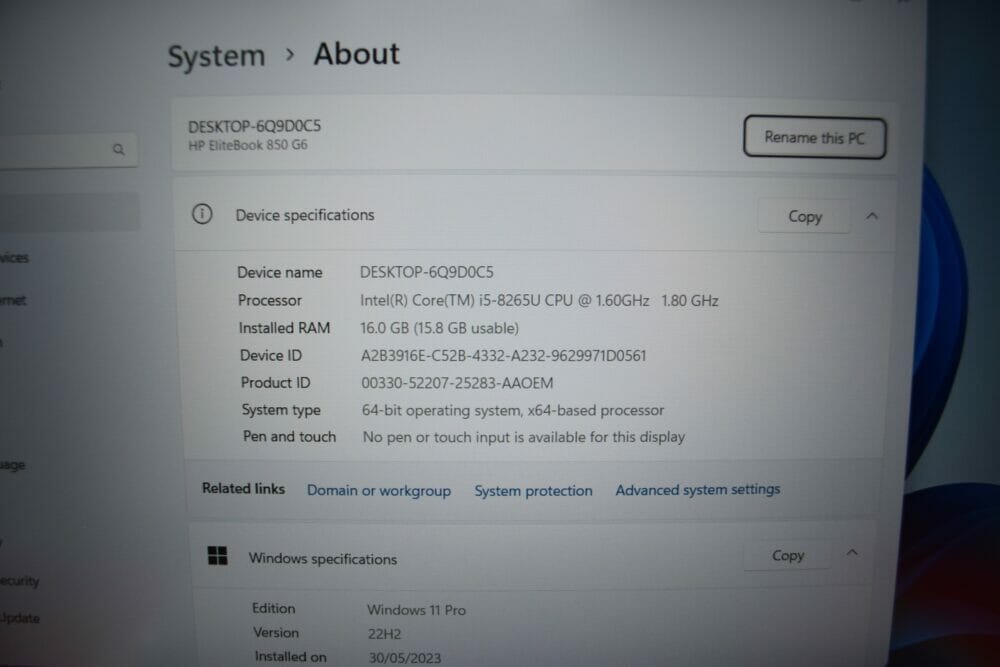Select the Pen and touch value text
The image size is (1000, 667).
tap(524, 437)
